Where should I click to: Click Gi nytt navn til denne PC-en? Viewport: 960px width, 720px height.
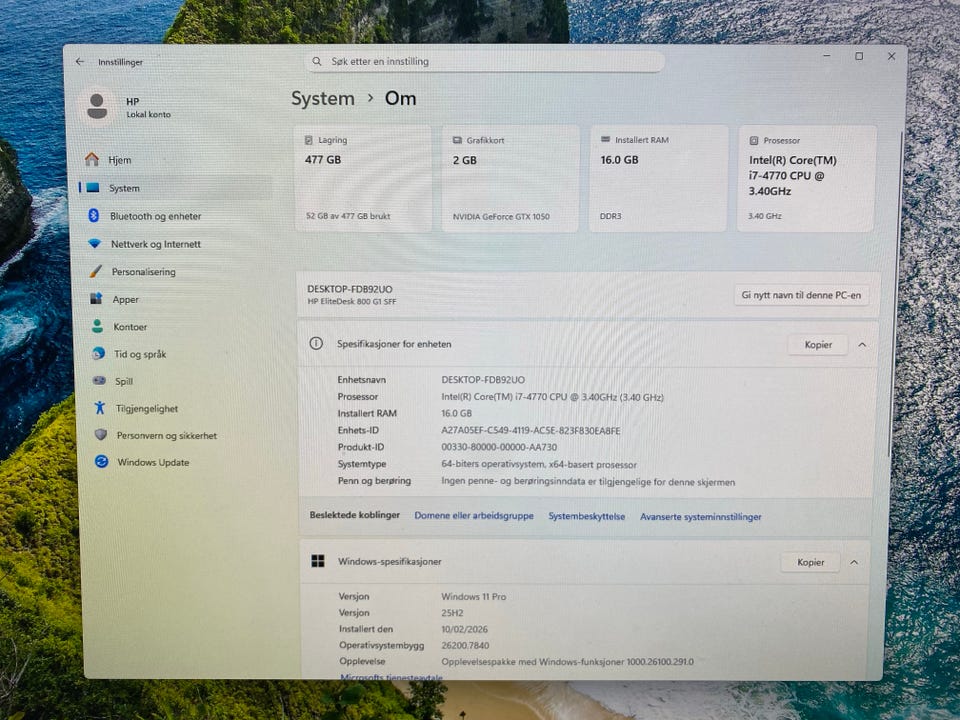point(801,295)
